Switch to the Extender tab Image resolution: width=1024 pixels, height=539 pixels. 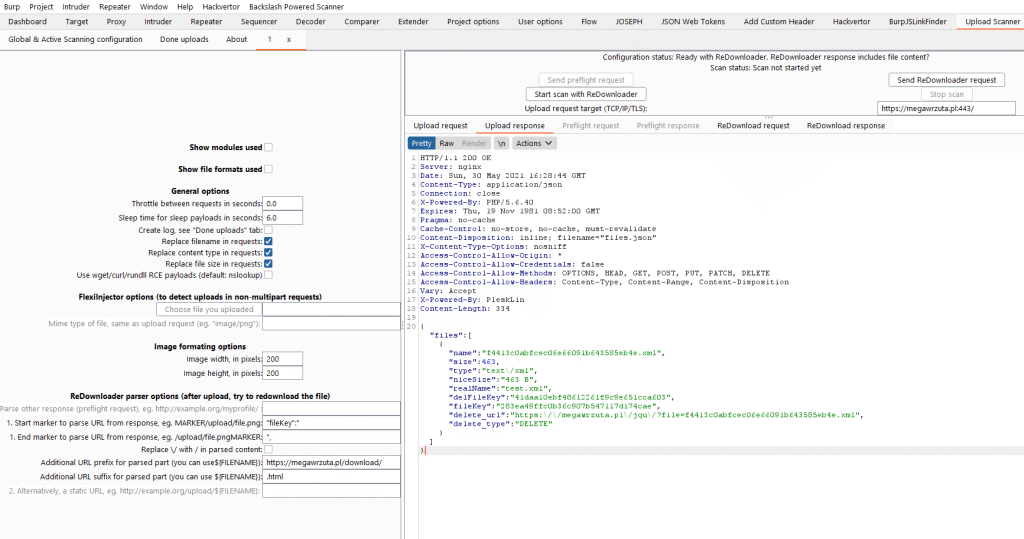pos(413,22)
